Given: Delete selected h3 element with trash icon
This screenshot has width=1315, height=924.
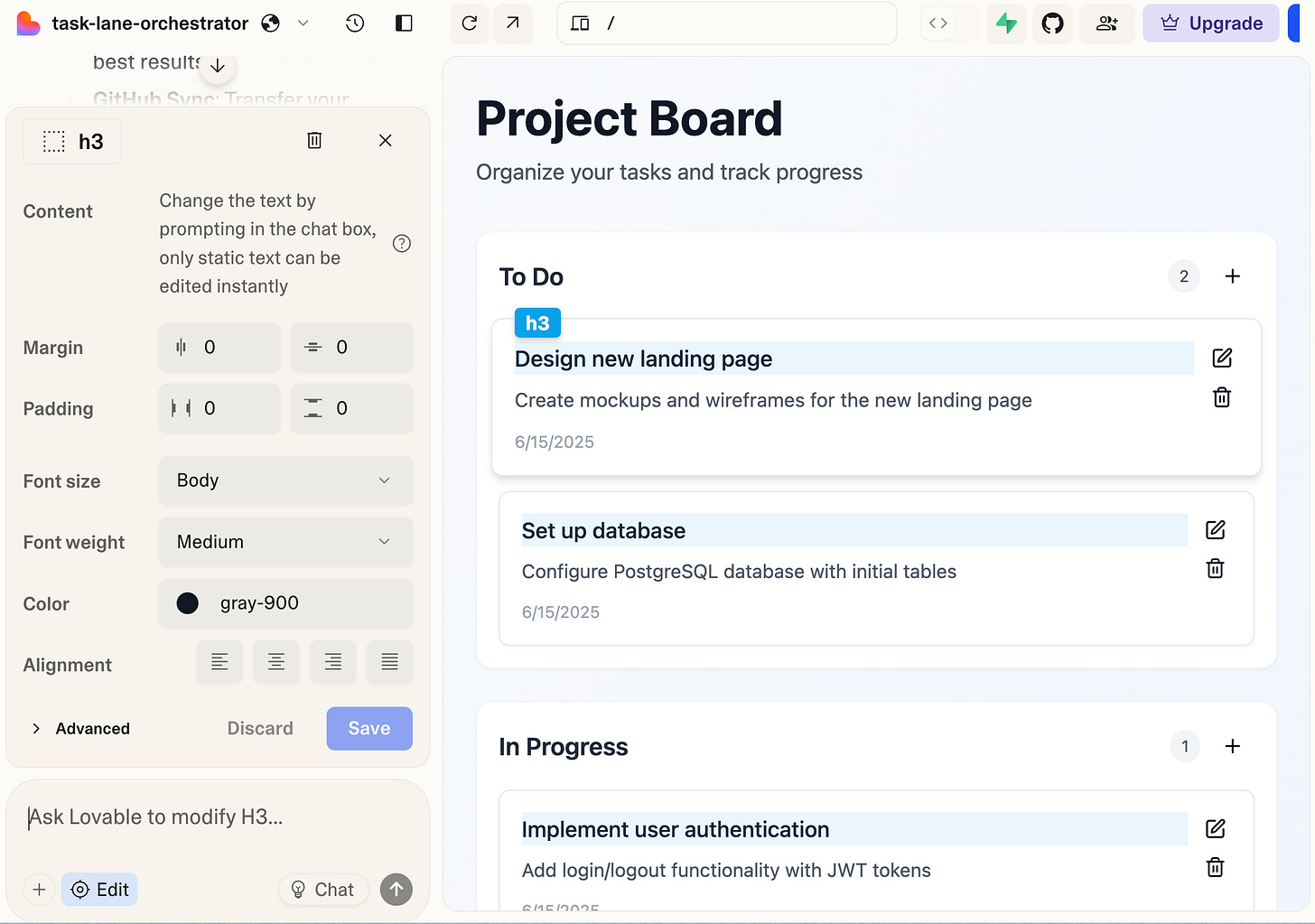Looking at the screenshot, I should tap(314, 140).
